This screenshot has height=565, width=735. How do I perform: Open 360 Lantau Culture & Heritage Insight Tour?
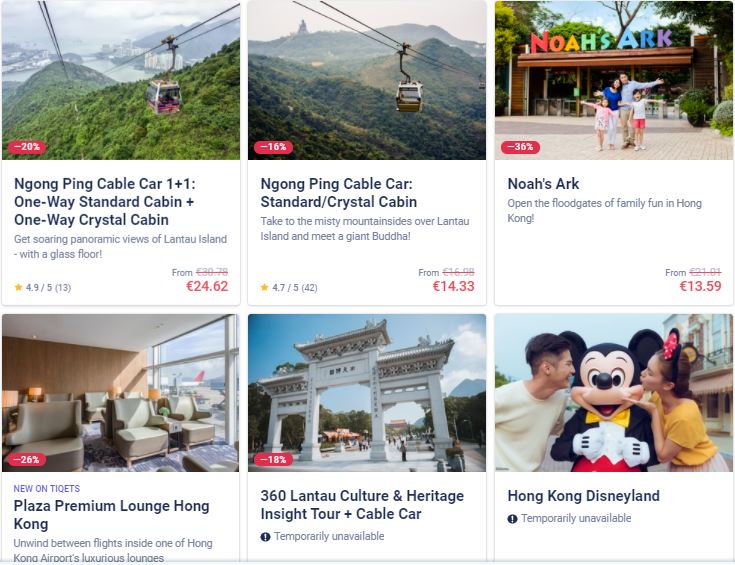pos(362,505)
